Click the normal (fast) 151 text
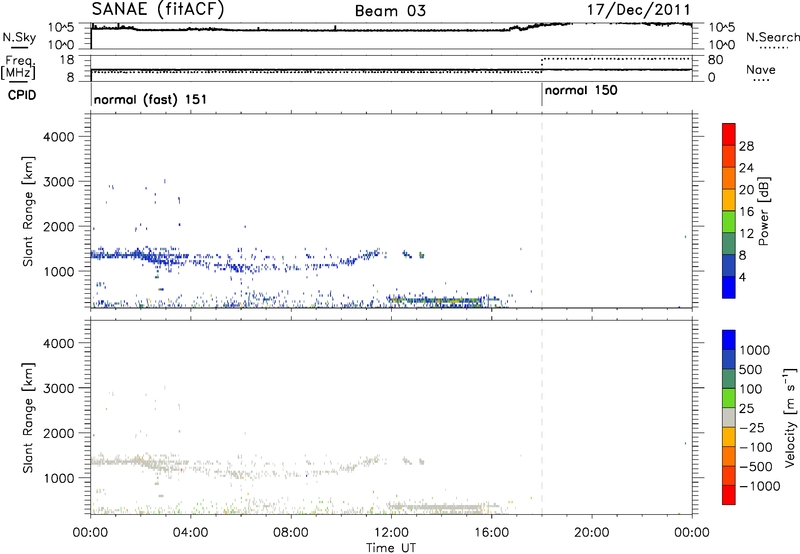This screenshot has width=800, height=554. click(151, 99)
